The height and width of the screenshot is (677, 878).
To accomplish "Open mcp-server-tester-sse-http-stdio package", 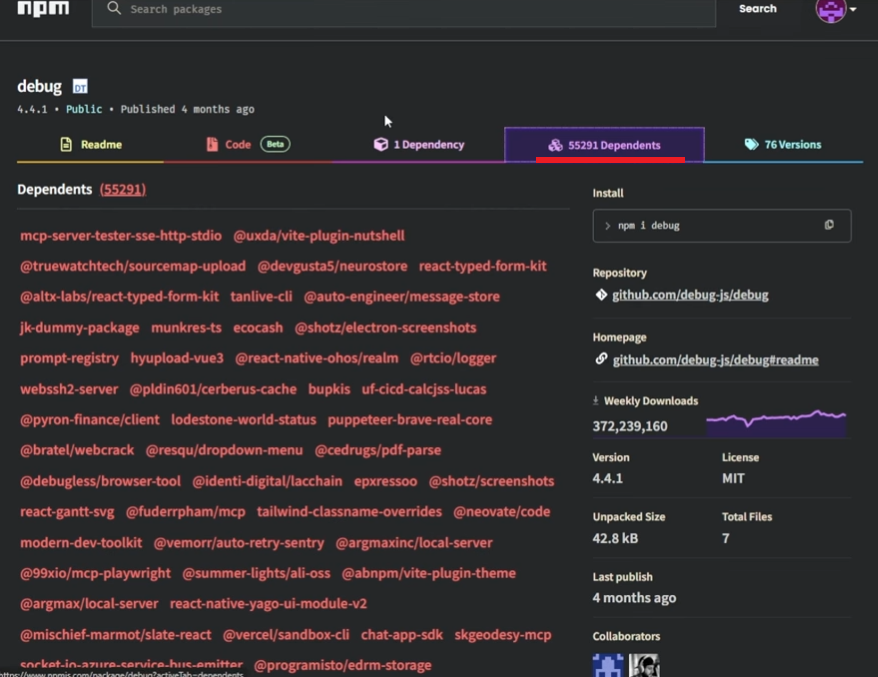I will (121, 236).
